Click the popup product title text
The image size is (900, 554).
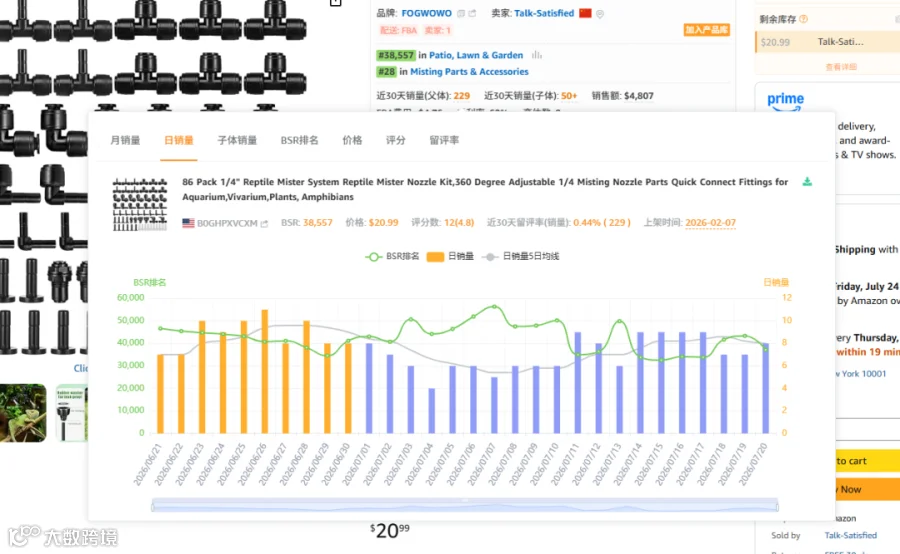(x=485, y=189)
